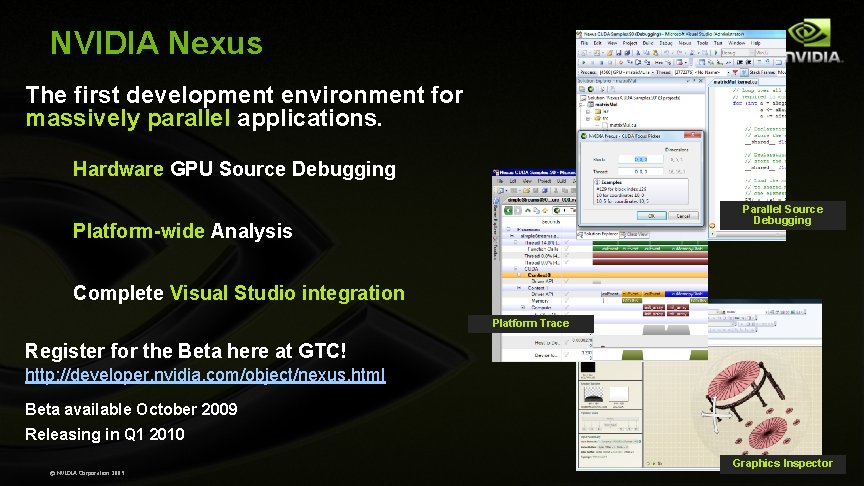The width and height of the screenshot is (864, 486).
Task: Switch to the Solution Explorer bottom tab
Action: pyautogui.click(x=598, y=234)
